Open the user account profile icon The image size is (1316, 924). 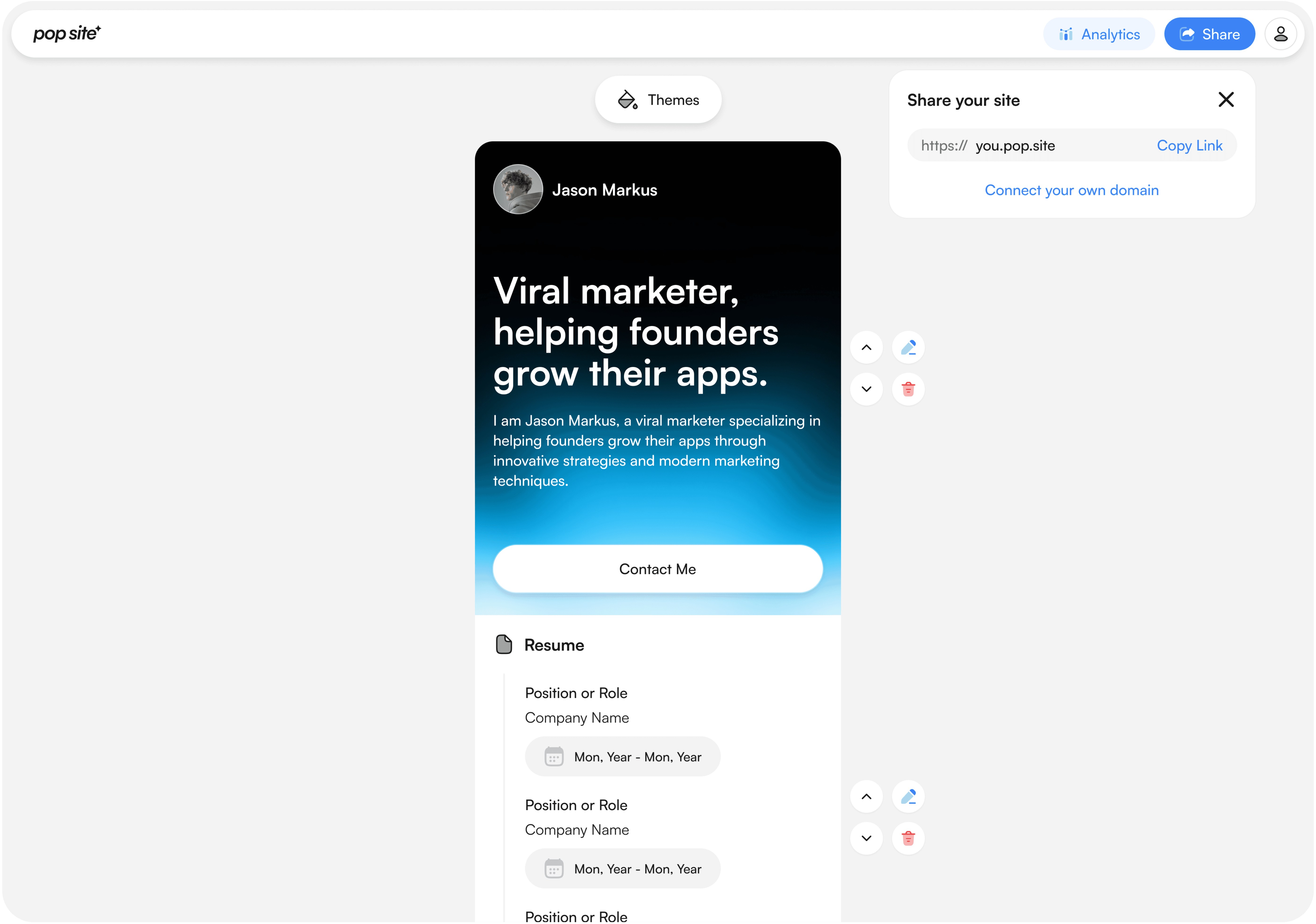click(x=1280, y=34)
